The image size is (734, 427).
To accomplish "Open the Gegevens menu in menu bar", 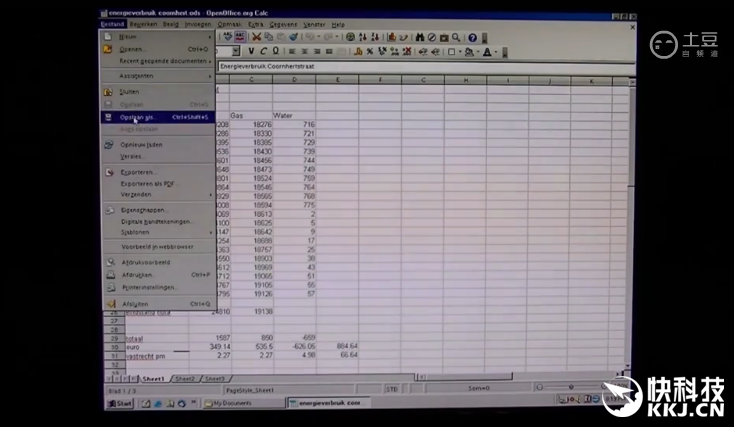I will tap(283, 24).
